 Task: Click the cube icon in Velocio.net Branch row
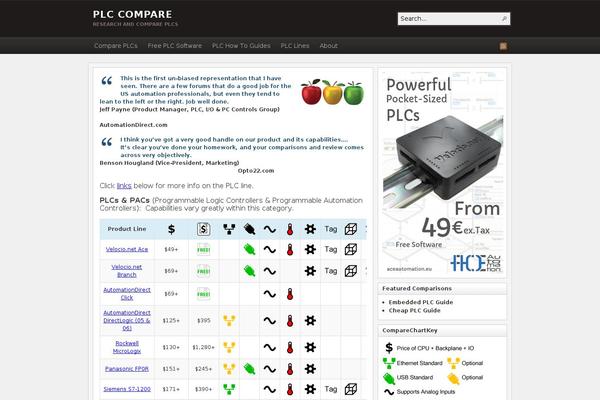click(x=351, y=271)
